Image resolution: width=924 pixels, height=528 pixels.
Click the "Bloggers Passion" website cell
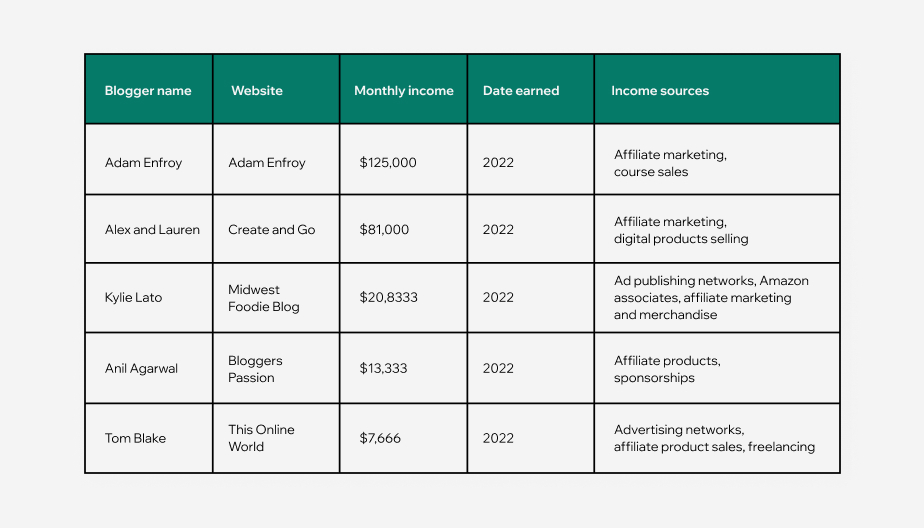[x=255, y=369]
